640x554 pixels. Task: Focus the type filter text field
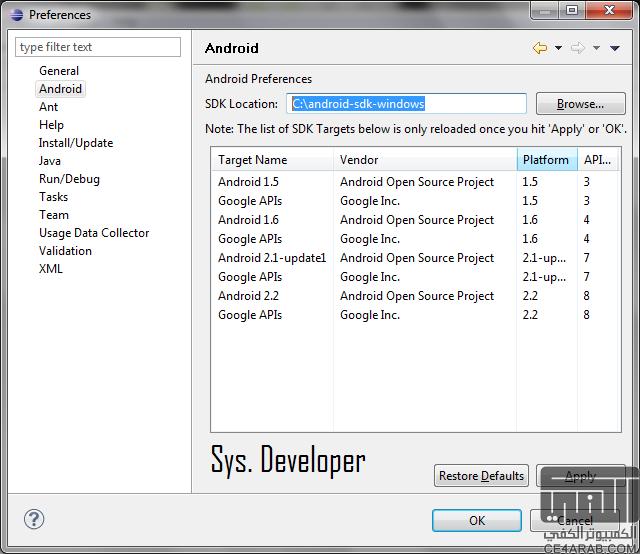coord(98,47)
